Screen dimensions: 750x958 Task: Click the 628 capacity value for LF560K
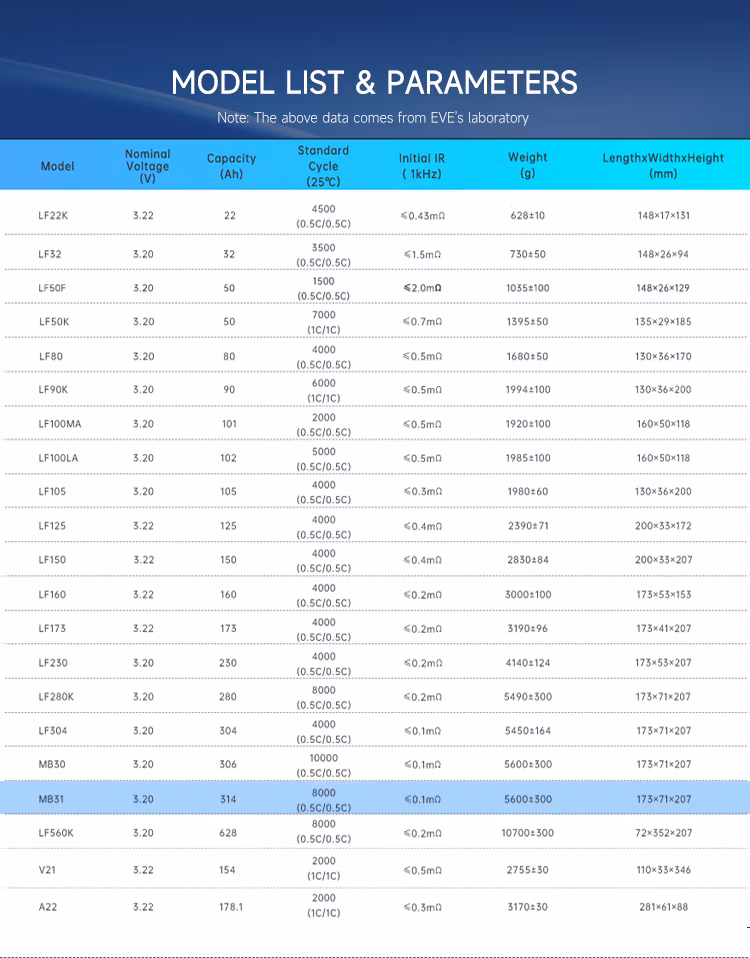click(x=228, y=832)
